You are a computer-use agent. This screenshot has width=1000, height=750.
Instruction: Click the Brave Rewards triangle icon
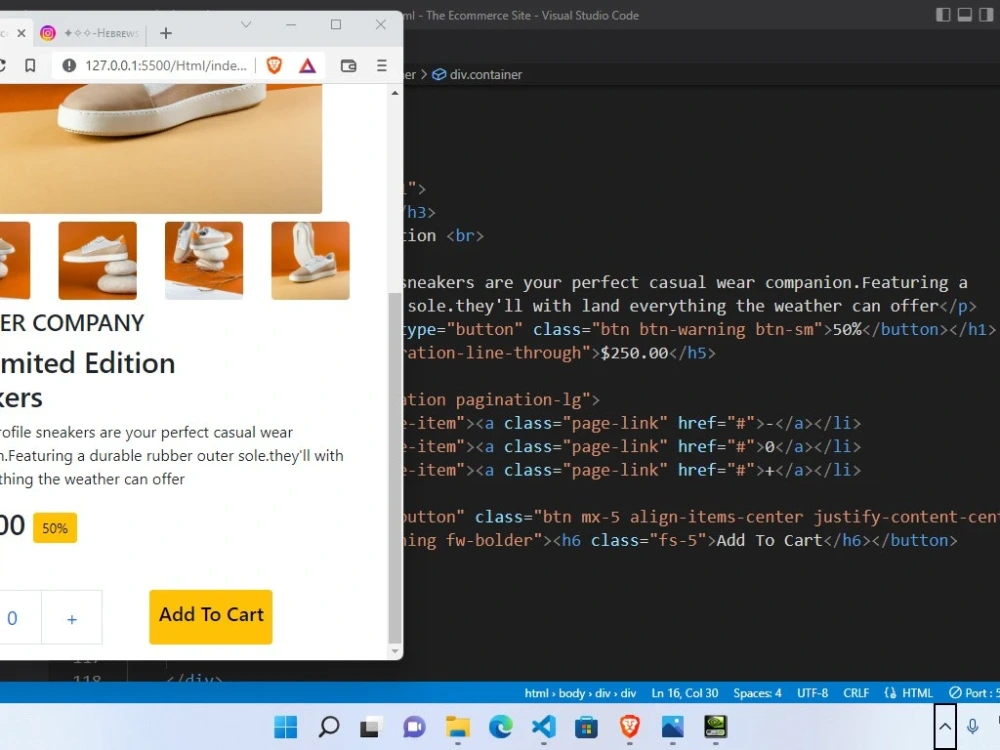(307, 66)
